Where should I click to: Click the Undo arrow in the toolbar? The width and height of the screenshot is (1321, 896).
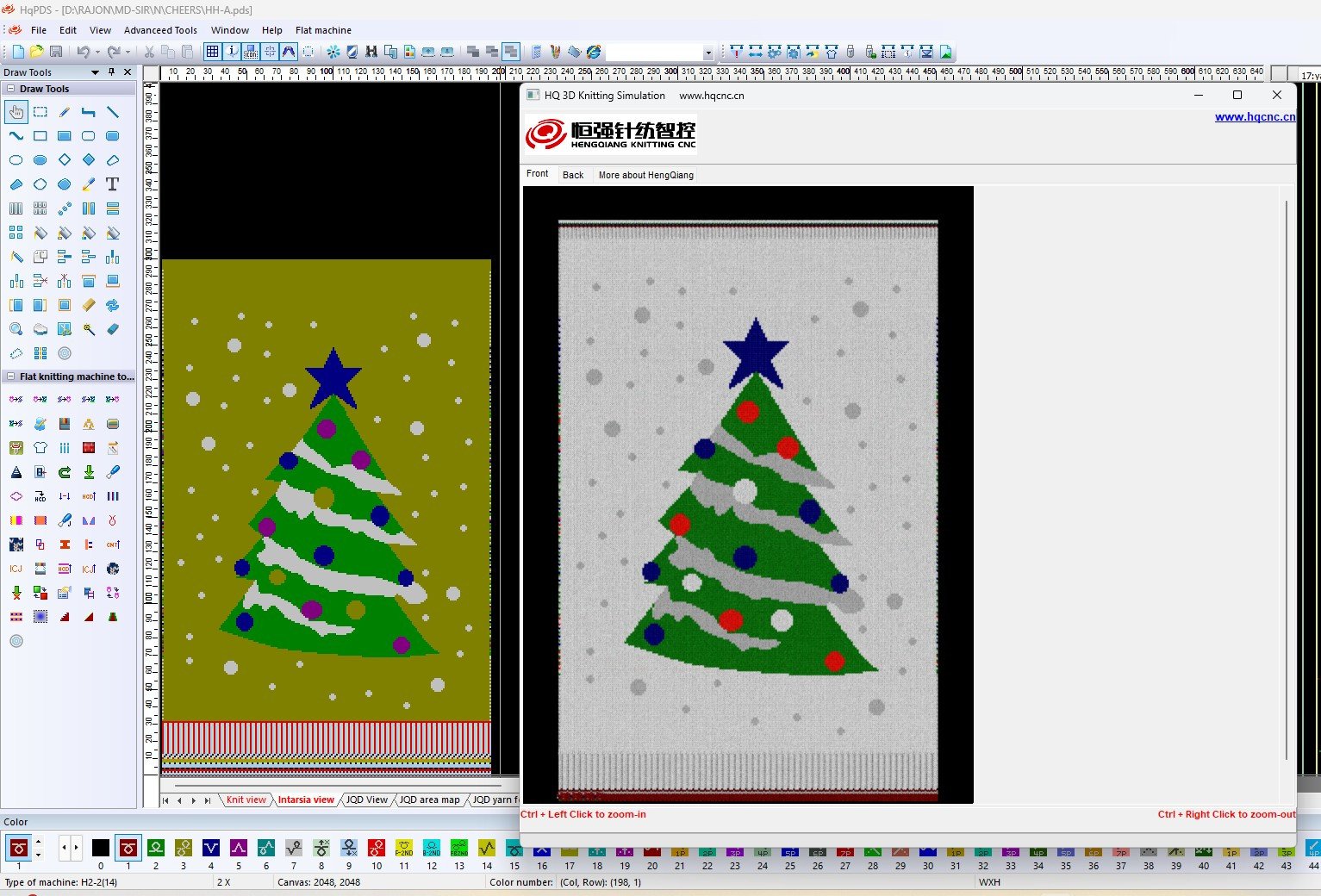[x=83, y=52]
